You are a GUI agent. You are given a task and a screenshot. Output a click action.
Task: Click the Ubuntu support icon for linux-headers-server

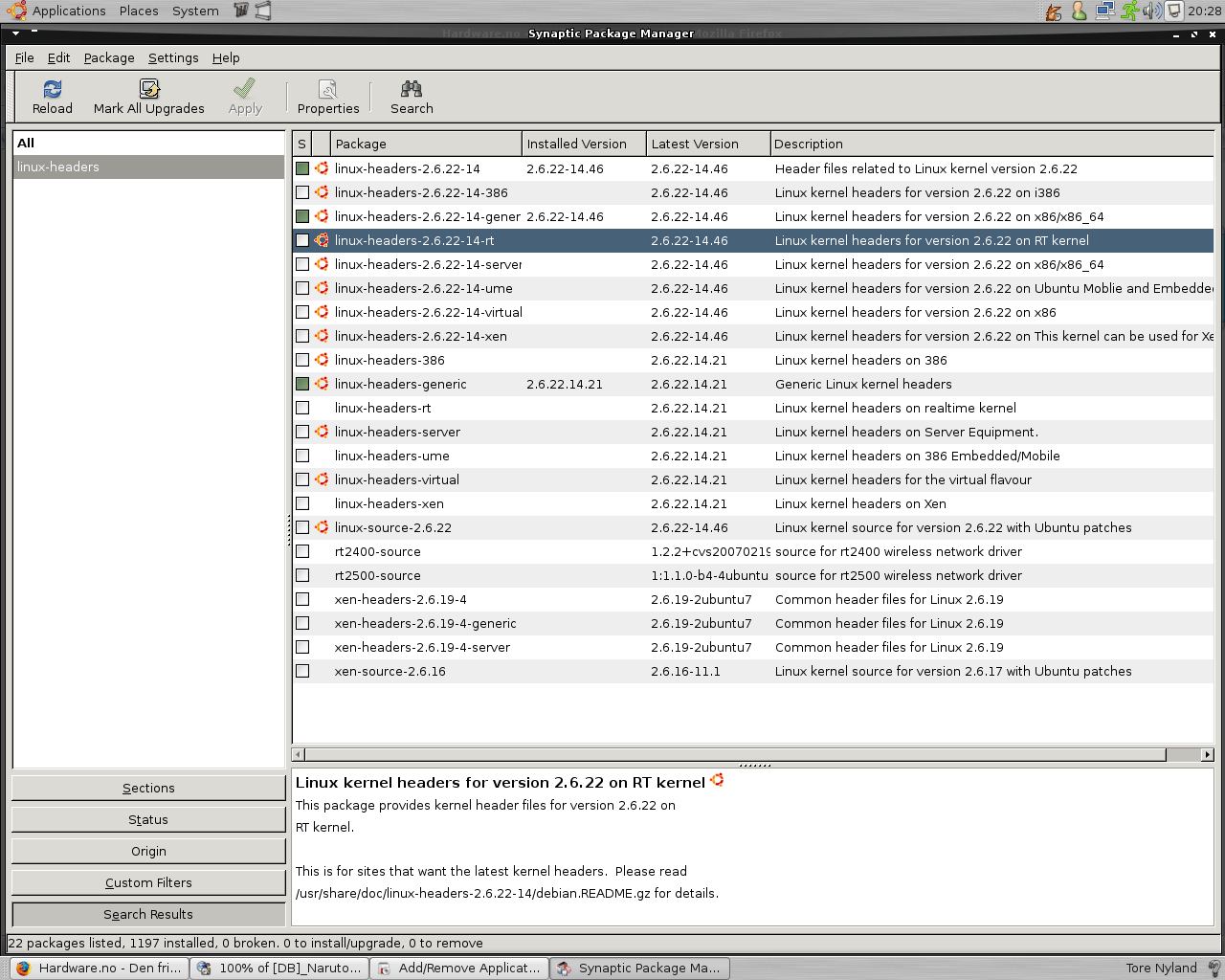(x=322, y=432)
